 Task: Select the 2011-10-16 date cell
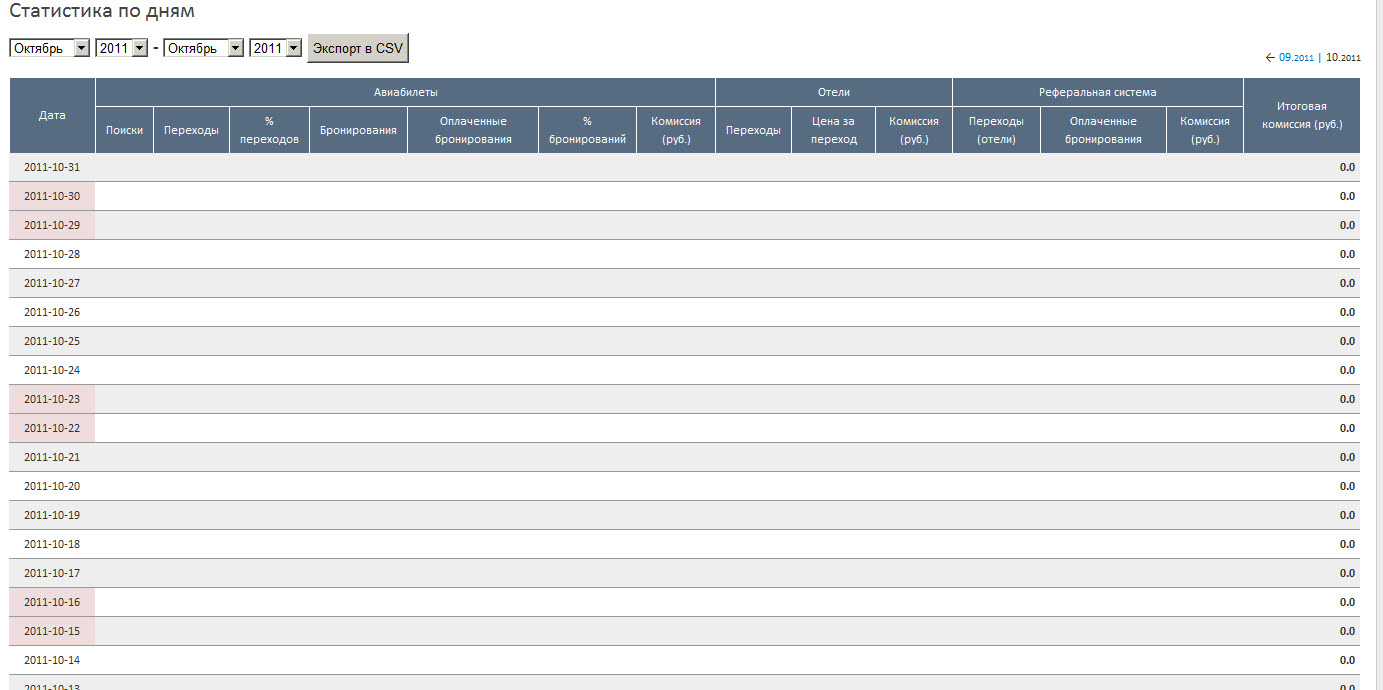click(52, 602)
